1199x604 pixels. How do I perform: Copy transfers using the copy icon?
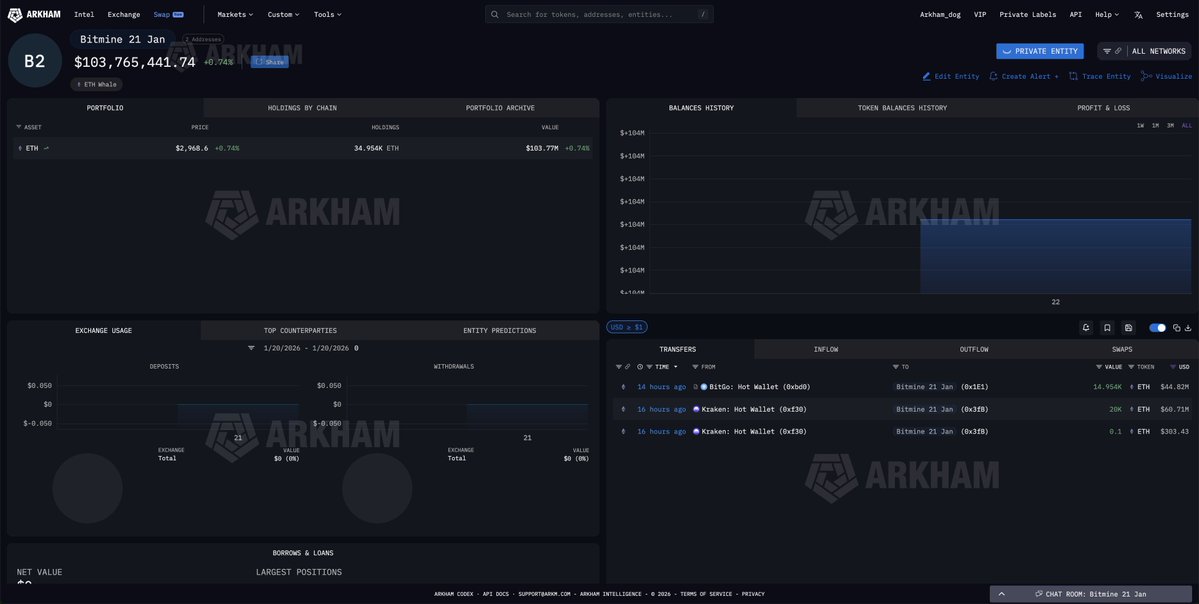coord(1177,327)
